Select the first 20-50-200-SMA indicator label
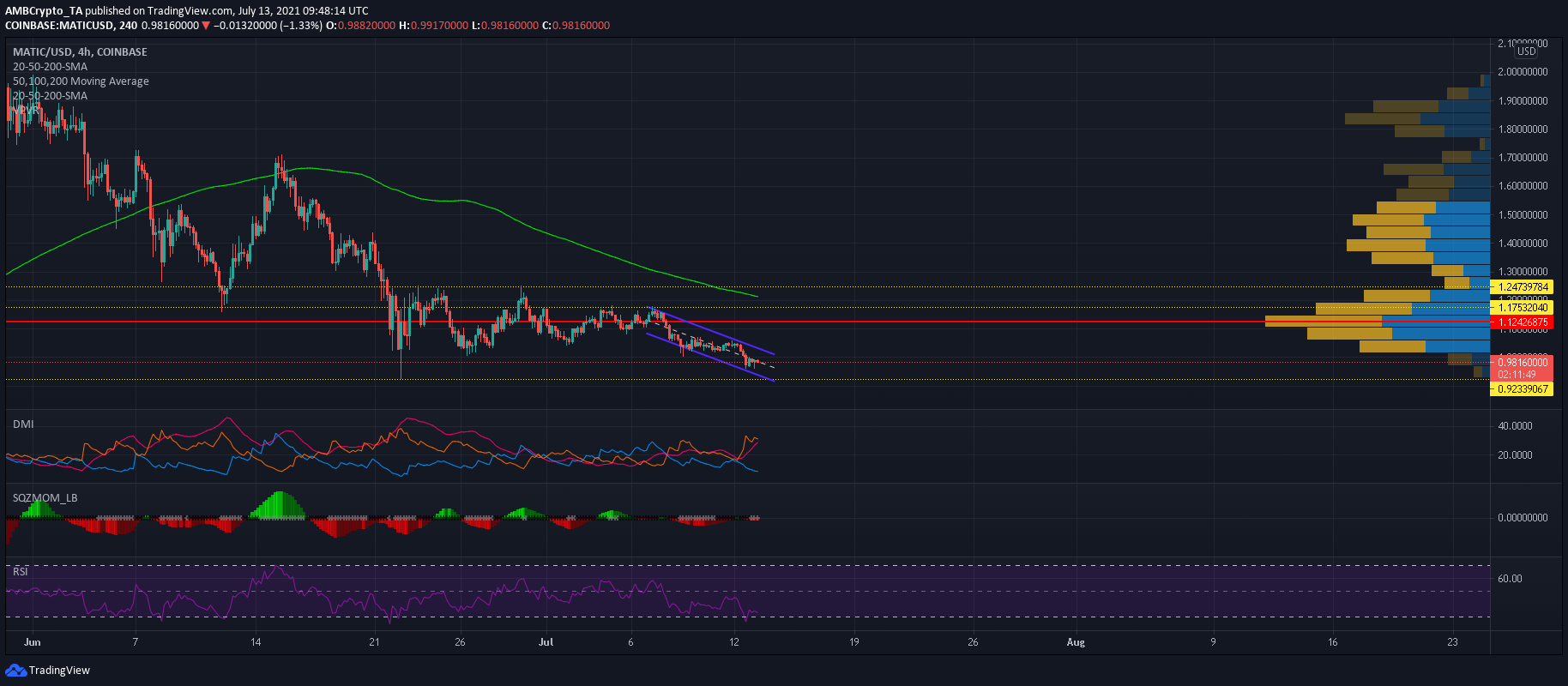 click(50, 66)
